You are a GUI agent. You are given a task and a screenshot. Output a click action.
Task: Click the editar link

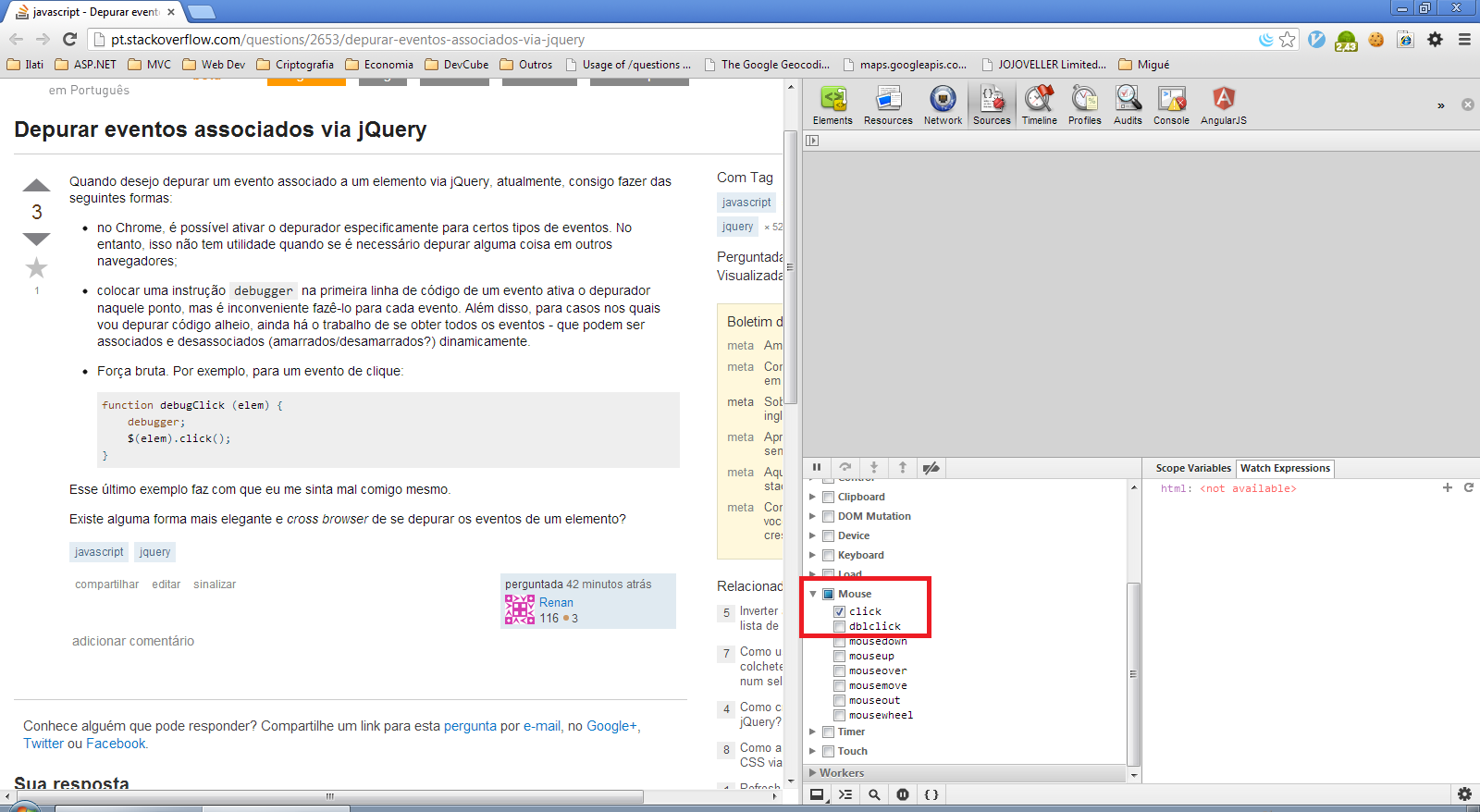pos(166,584)
